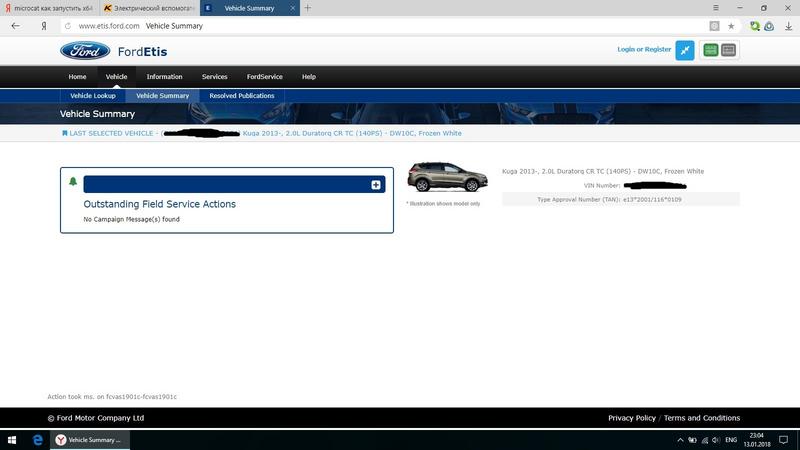Open the FordService menu item

tap(264, 77)
